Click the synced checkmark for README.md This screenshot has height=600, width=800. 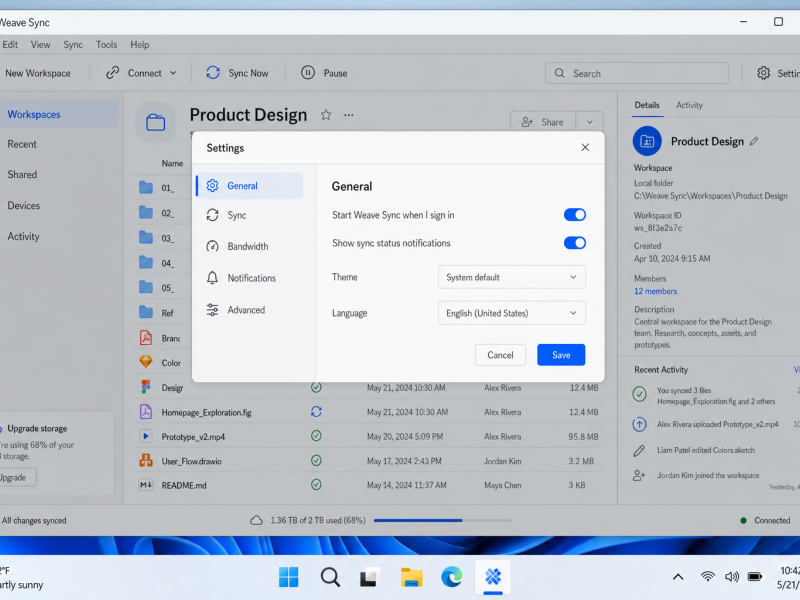[x=316, y=485]
